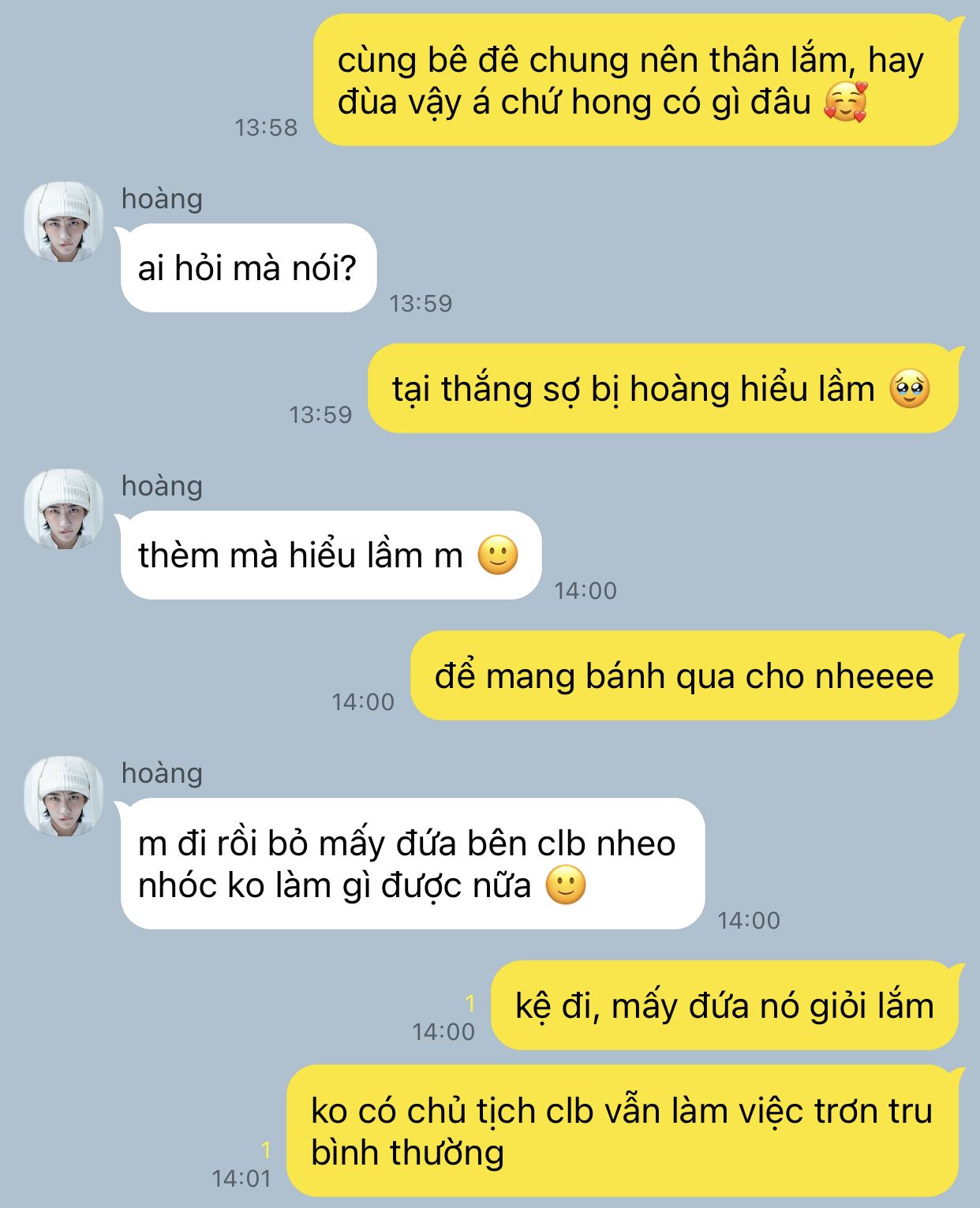Open the "ai hỏi mà nói?" message bubble
The width and height of the screenshot is (980, 1208).
point(248,268)
